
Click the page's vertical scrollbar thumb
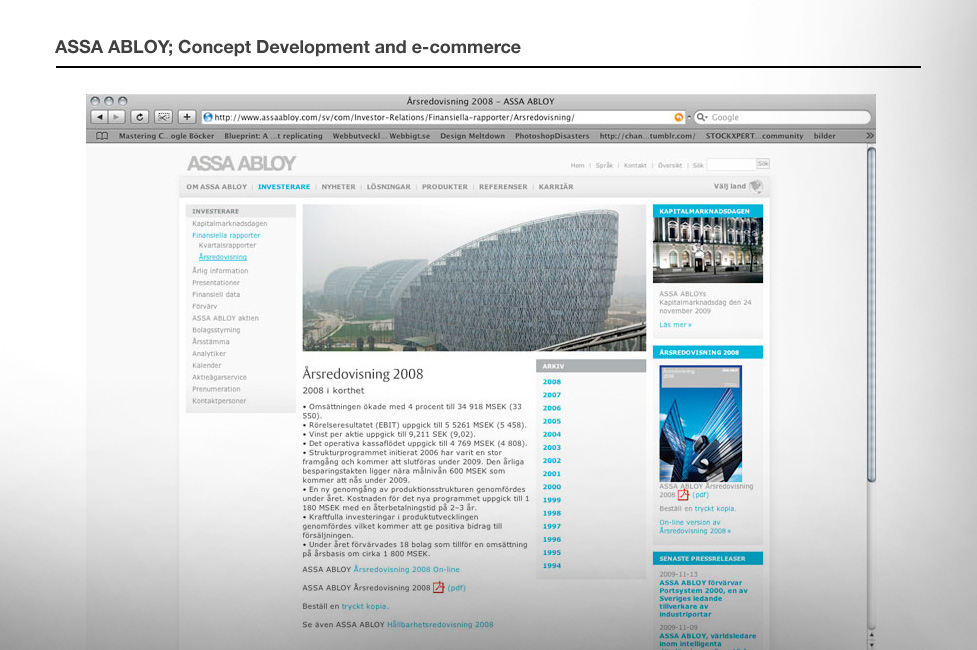coord(871,315)
